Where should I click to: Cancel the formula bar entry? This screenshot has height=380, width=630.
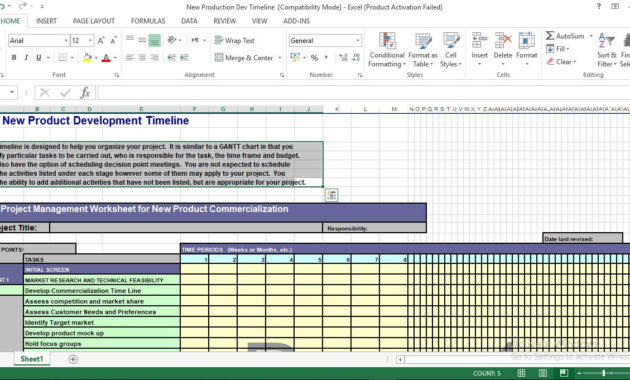[45, 93]
